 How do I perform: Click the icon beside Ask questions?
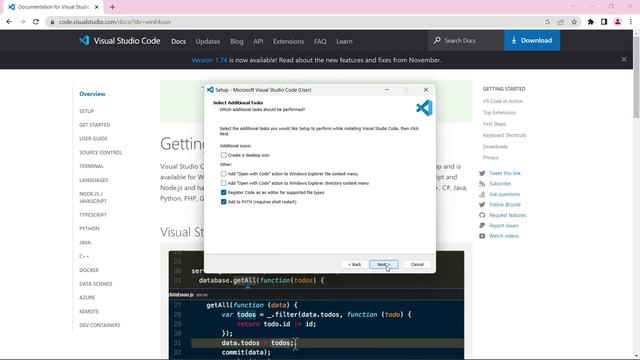(x=482, y=194)
